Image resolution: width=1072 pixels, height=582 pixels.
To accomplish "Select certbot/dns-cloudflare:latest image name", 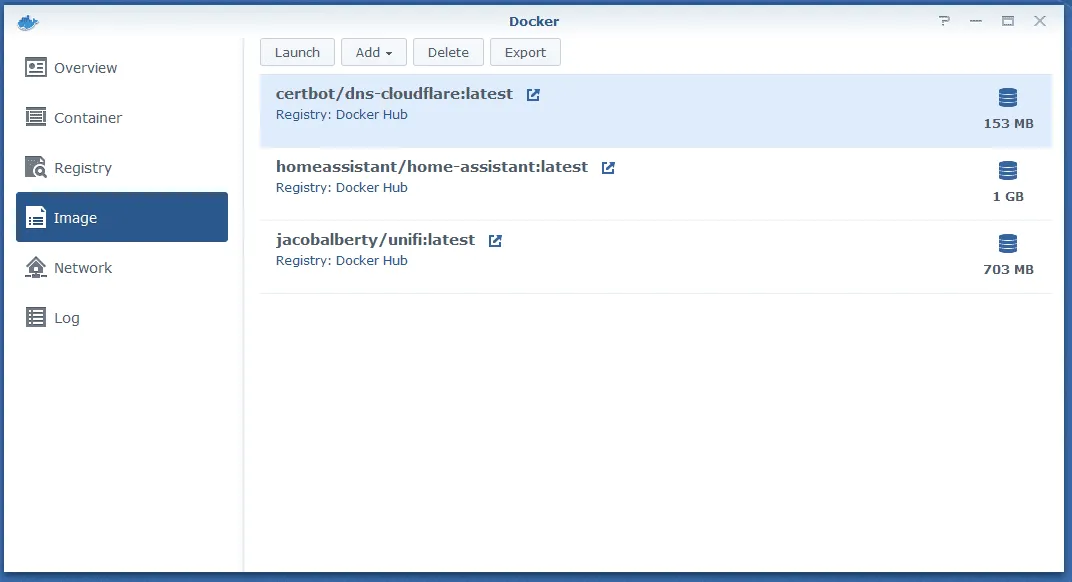I will 394,94.
